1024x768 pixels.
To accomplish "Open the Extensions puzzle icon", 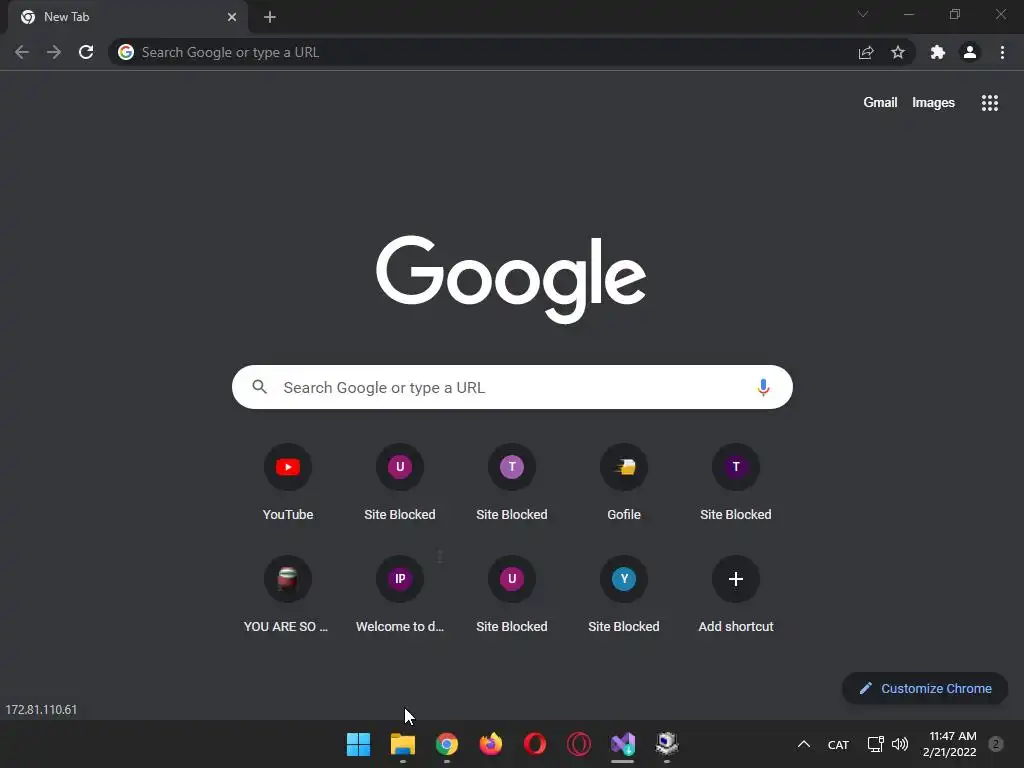I will 938,52.
